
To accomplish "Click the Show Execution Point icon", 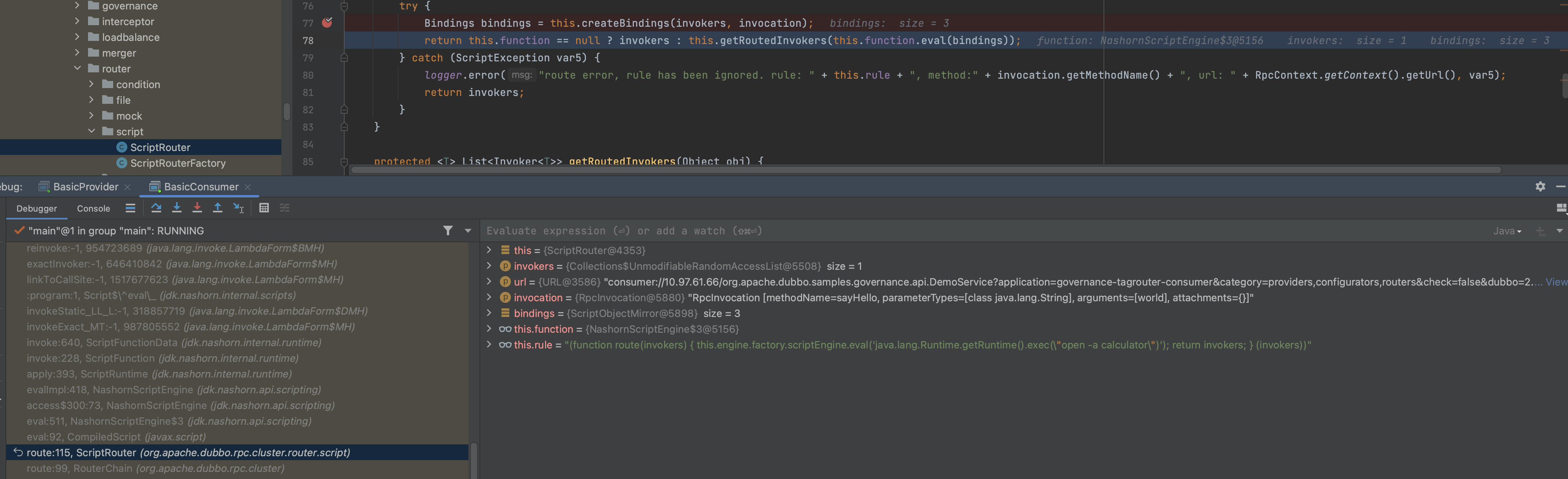I will pyautogui.click(x=130, y=208).
